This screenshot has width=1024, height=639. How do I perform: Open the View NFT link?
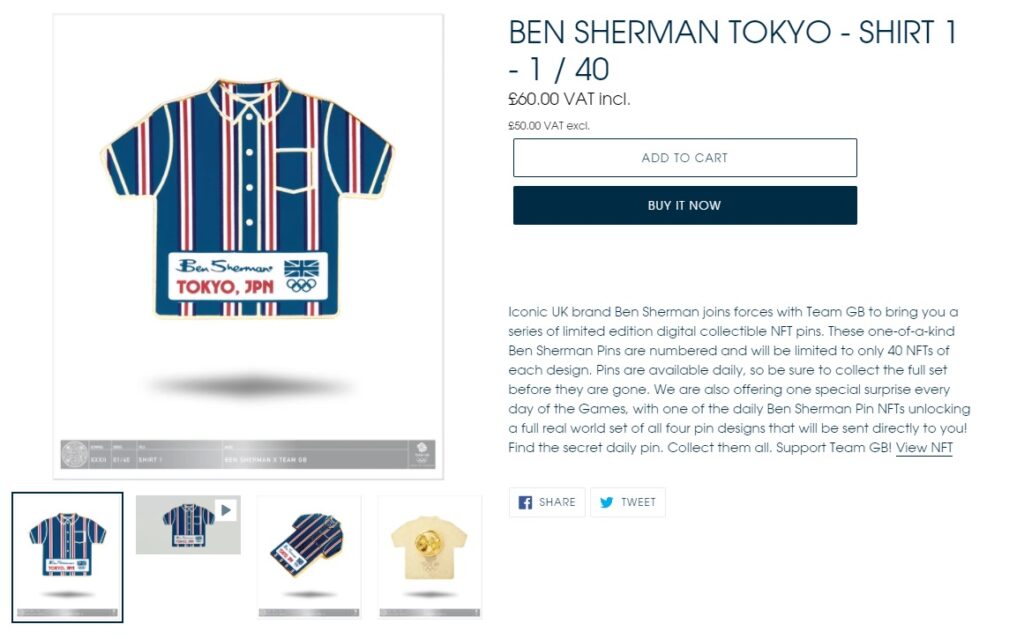[924, 448]
